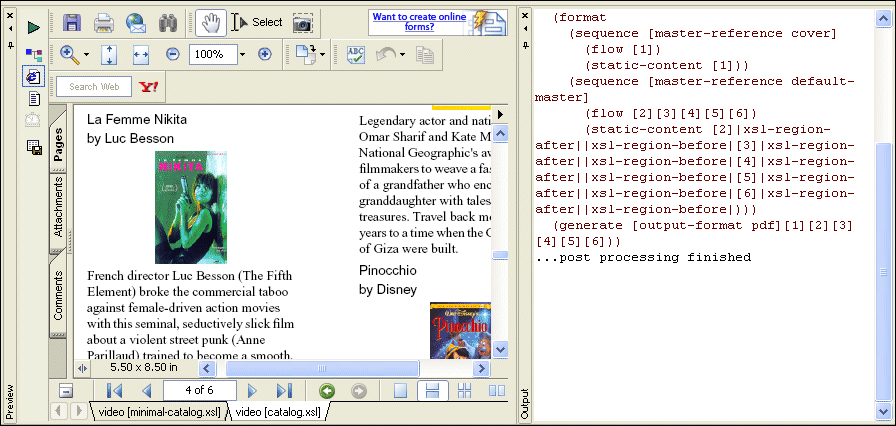Select the Hand tool
Screen dimensions: 896x426
tap(209, 22)
